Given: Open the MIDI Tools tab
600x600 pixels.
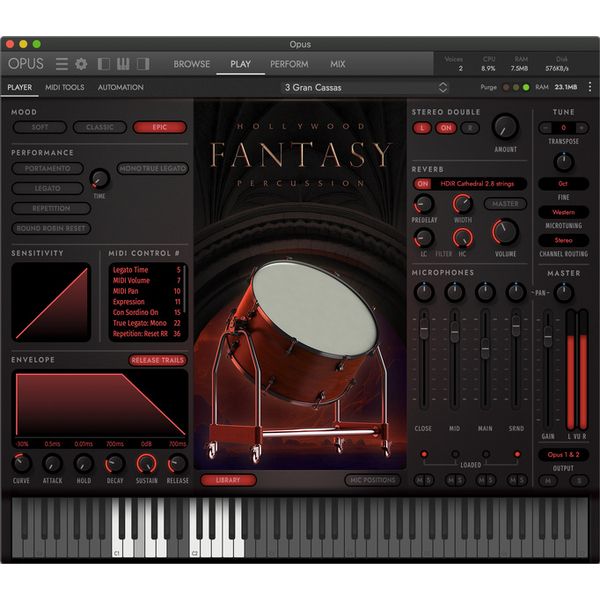Looking at the screenshot, I should (65, 87).
